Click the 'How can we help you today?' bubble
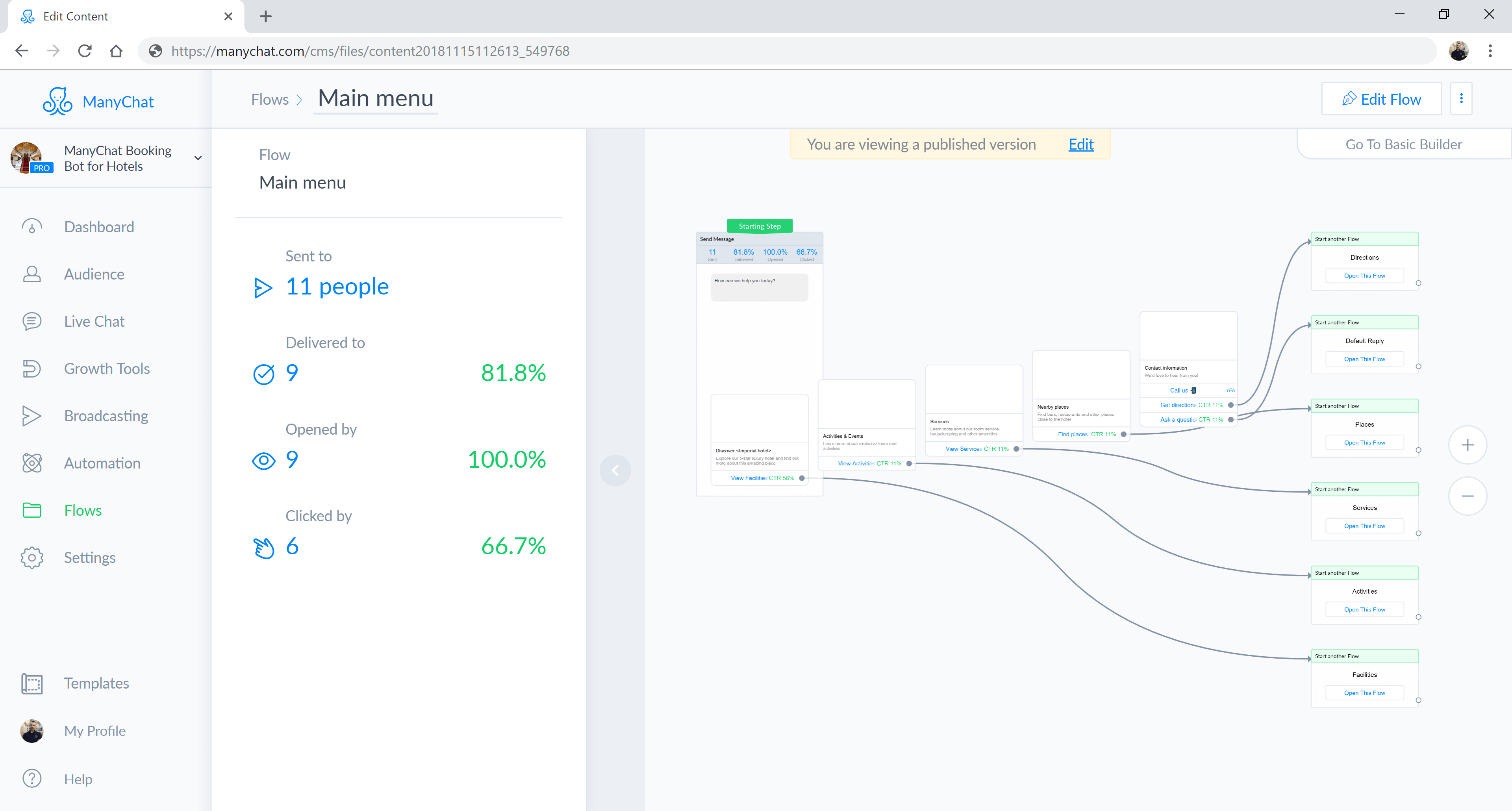Viewport: 1512px width, 811px height. pyautogui.click(x=759, y=287)
